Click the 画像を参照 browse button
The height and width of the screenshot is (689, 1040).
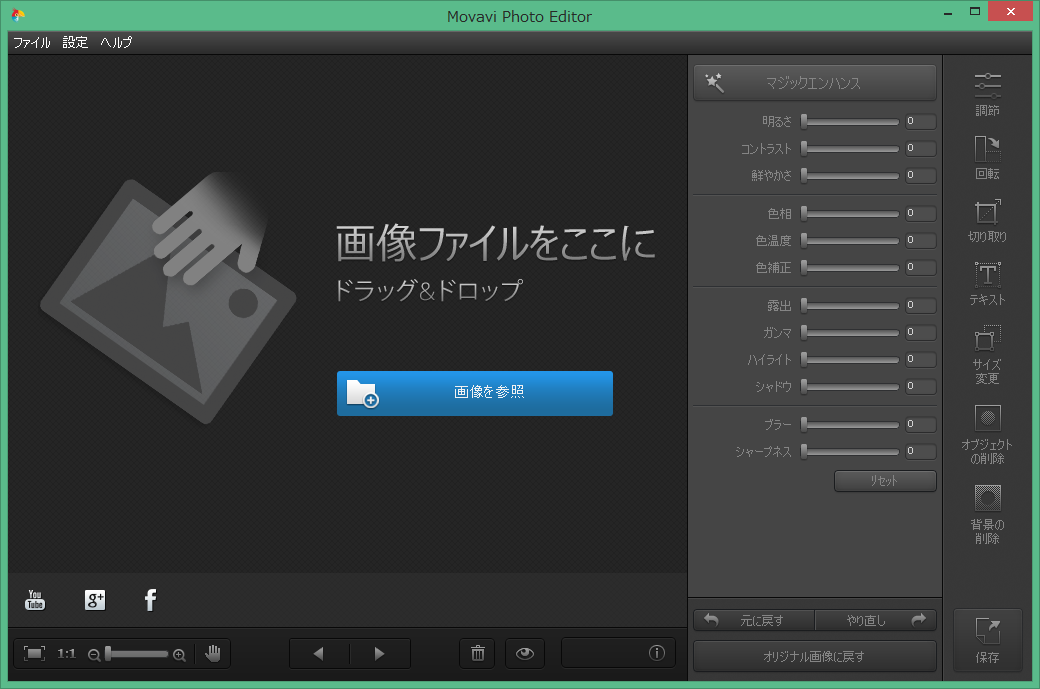(x=474, y=393)
